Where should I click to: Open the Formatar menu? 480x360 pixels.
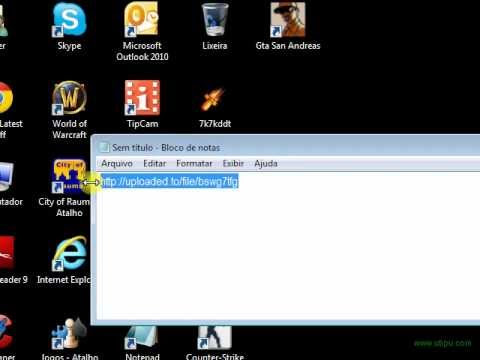(x=194, y=164)
